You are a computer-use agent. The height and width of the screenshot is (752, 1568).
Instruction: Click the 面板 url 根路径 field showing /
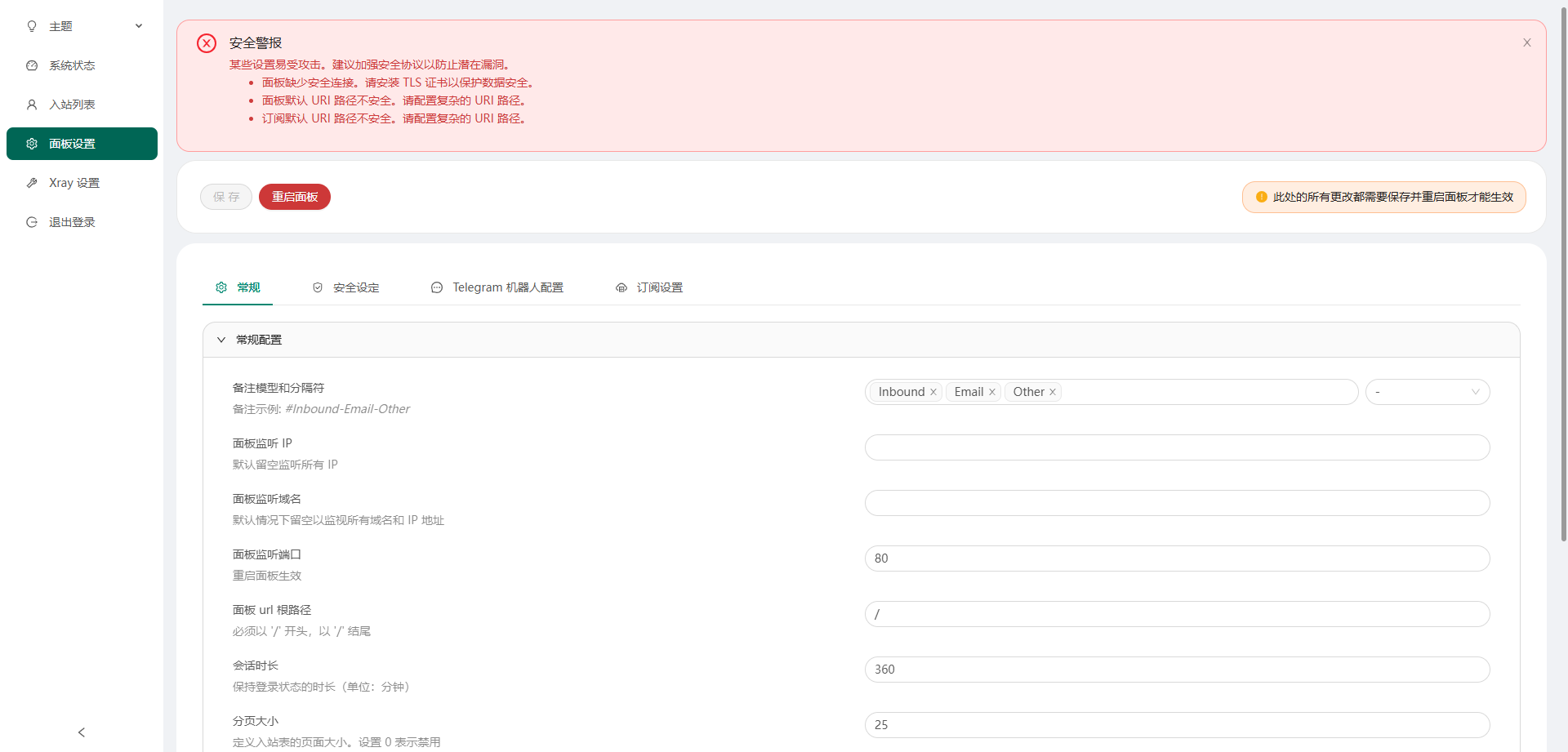[1177, 614]
